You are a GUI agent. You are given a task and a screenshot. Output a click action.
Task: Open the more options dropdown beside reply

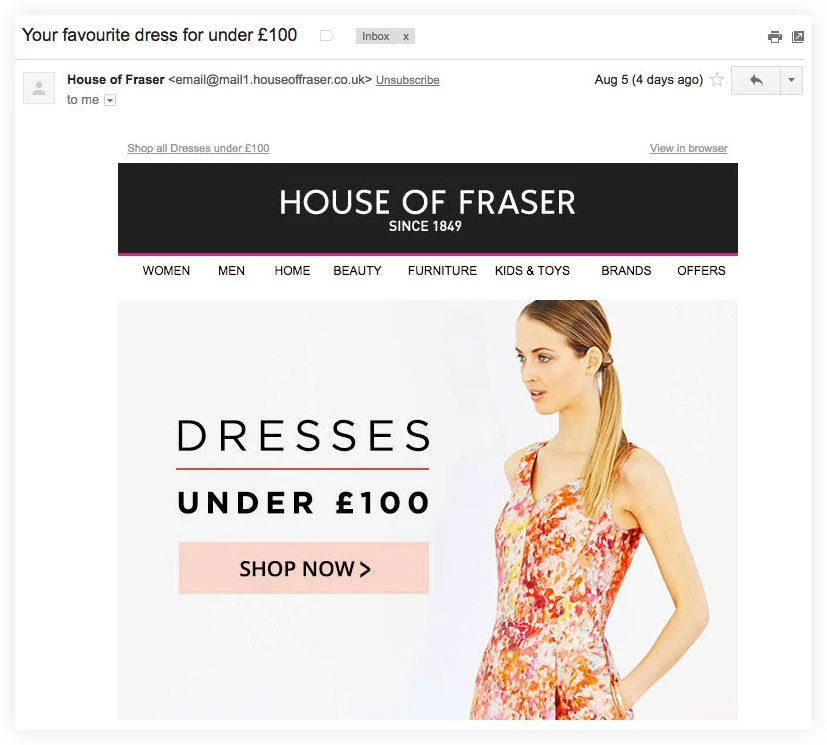click(x=791, y=80)
